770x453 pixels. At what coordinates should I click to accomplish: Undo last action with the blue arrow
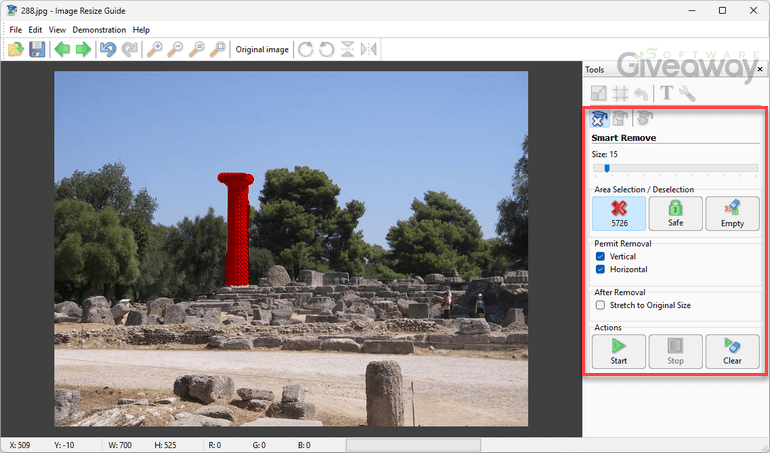click(x=108, y=49)
